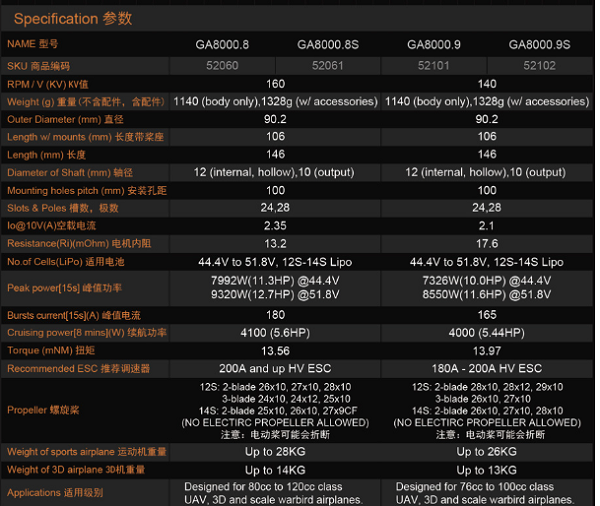
Task: Click 'Up to 26KG'
Action: click(x=487, y=452)
